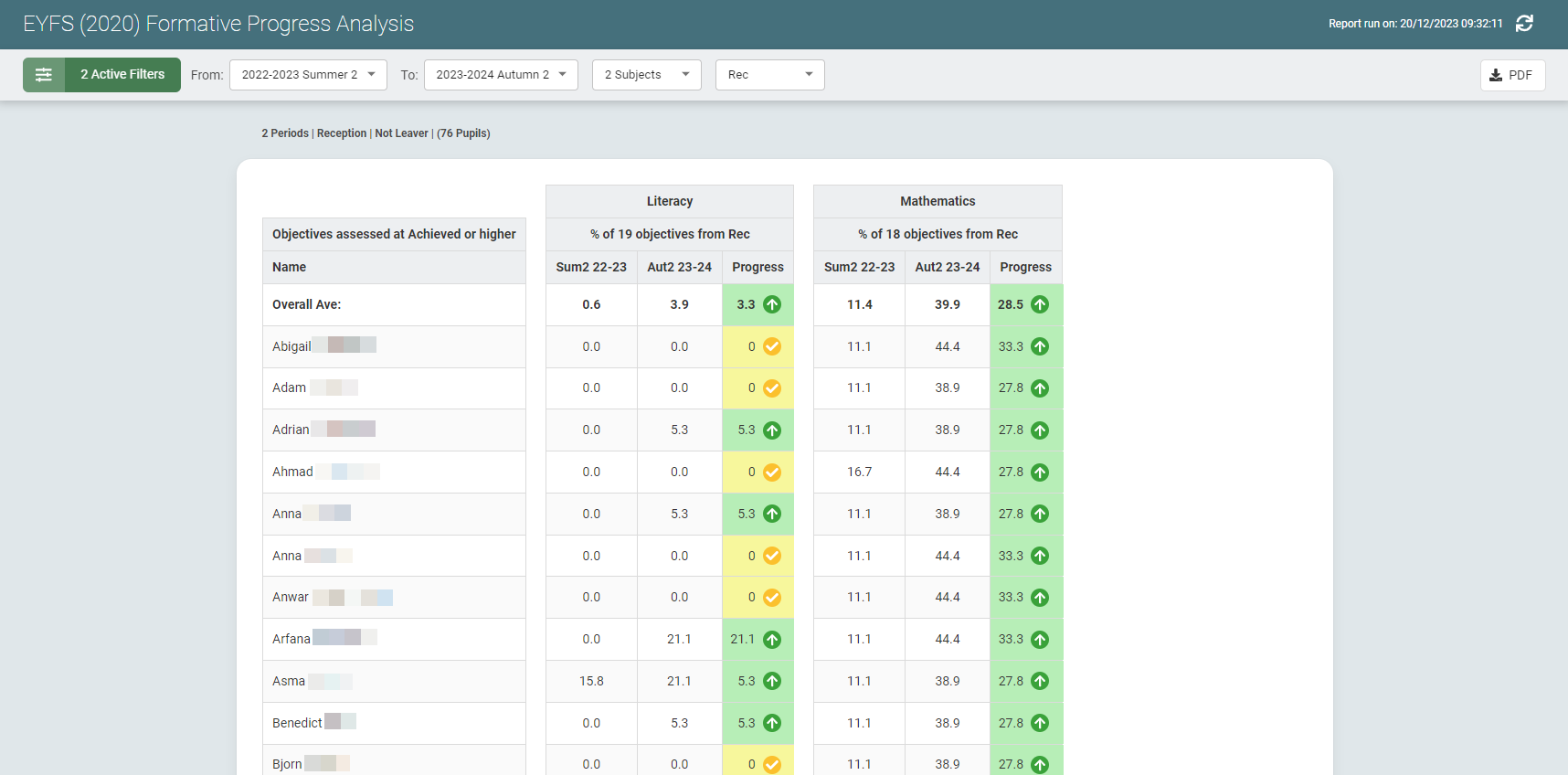1568x775 pixels.
Task: Click the 2 Active Filters button
Action: (122, 75)
